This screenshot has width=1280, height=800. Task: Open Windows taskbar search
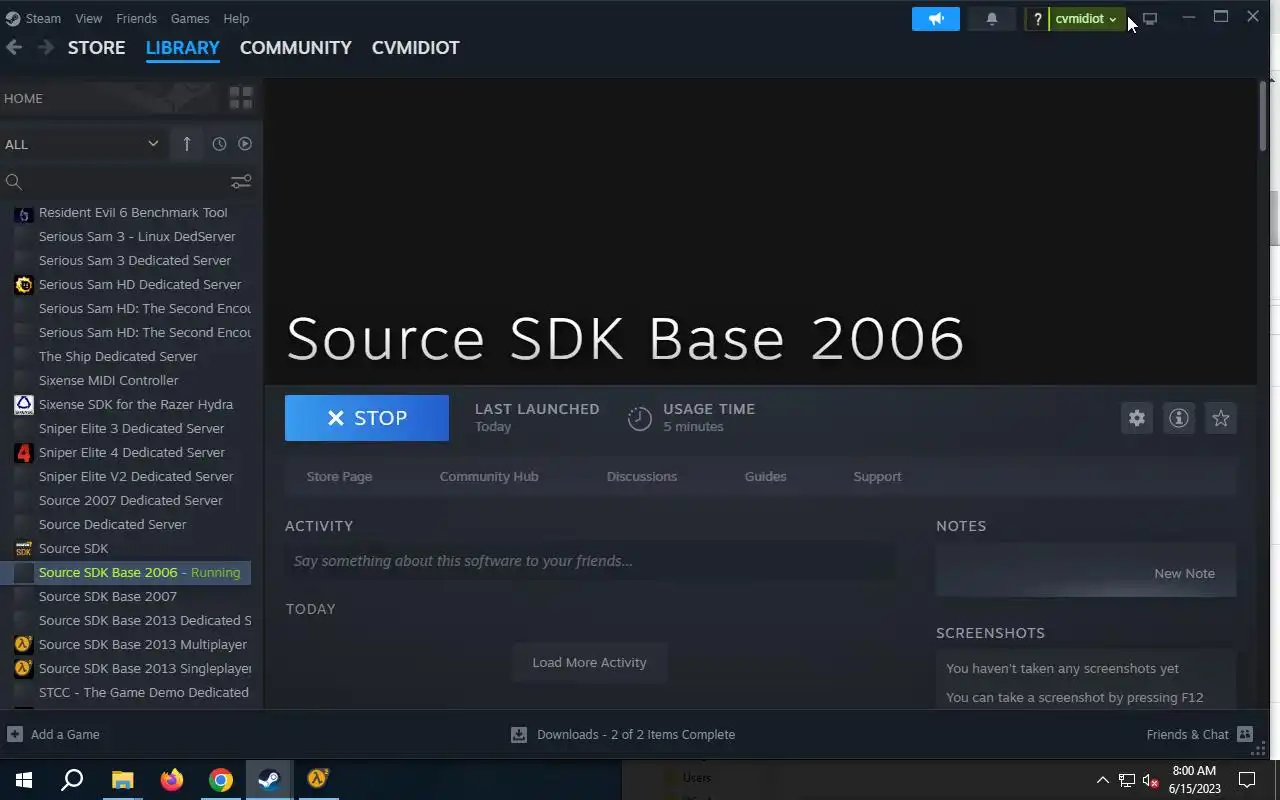72,780
